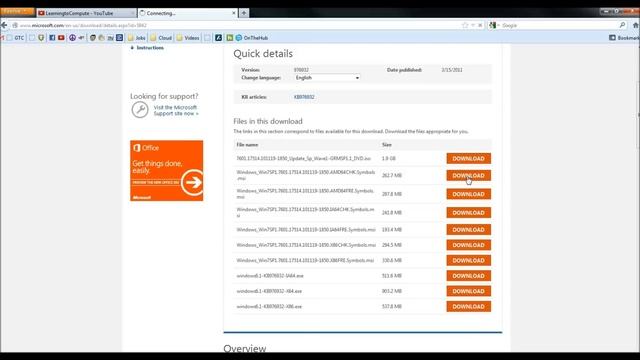Open the Cloud bookmark folder
Image resolution: width=640 pixels, height=360 pixels.
pos(161,38)
